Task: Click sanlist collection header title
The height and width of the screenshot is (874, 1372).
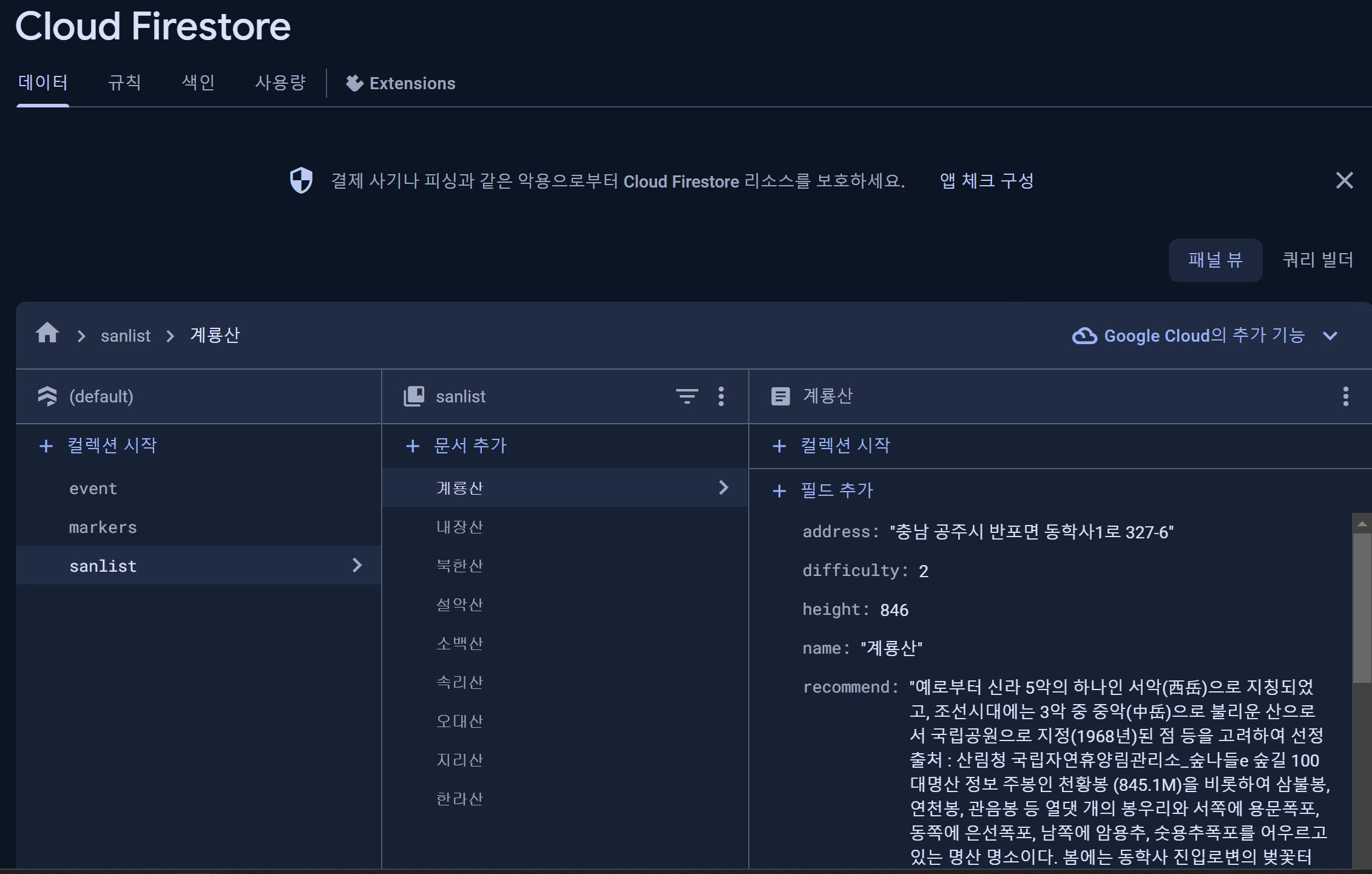Action: click(461, 396)
